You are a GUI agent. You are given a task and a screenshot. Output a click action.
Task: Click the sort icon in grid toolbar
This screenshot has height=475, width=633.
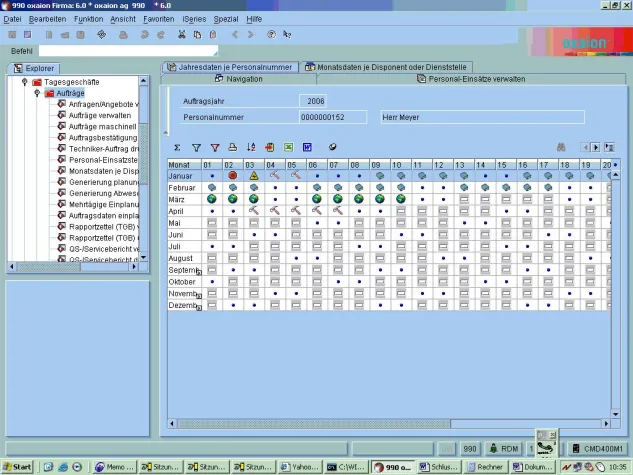251,147
